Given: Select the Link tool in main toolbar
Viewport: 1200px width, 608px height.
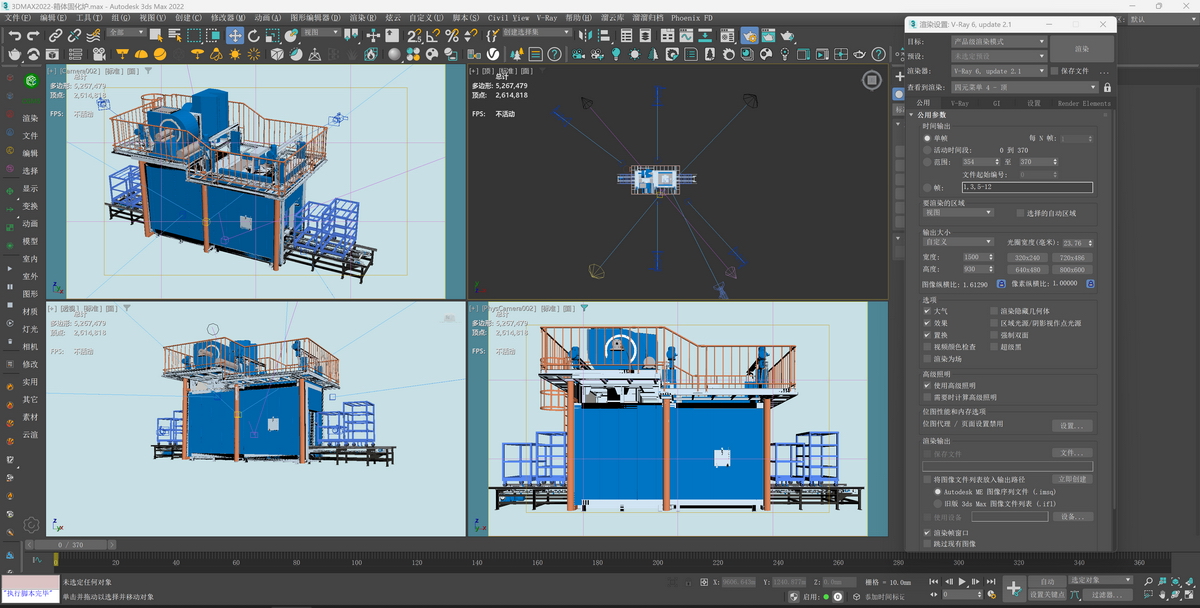Looking at the screenshot, I should (56, 35).
